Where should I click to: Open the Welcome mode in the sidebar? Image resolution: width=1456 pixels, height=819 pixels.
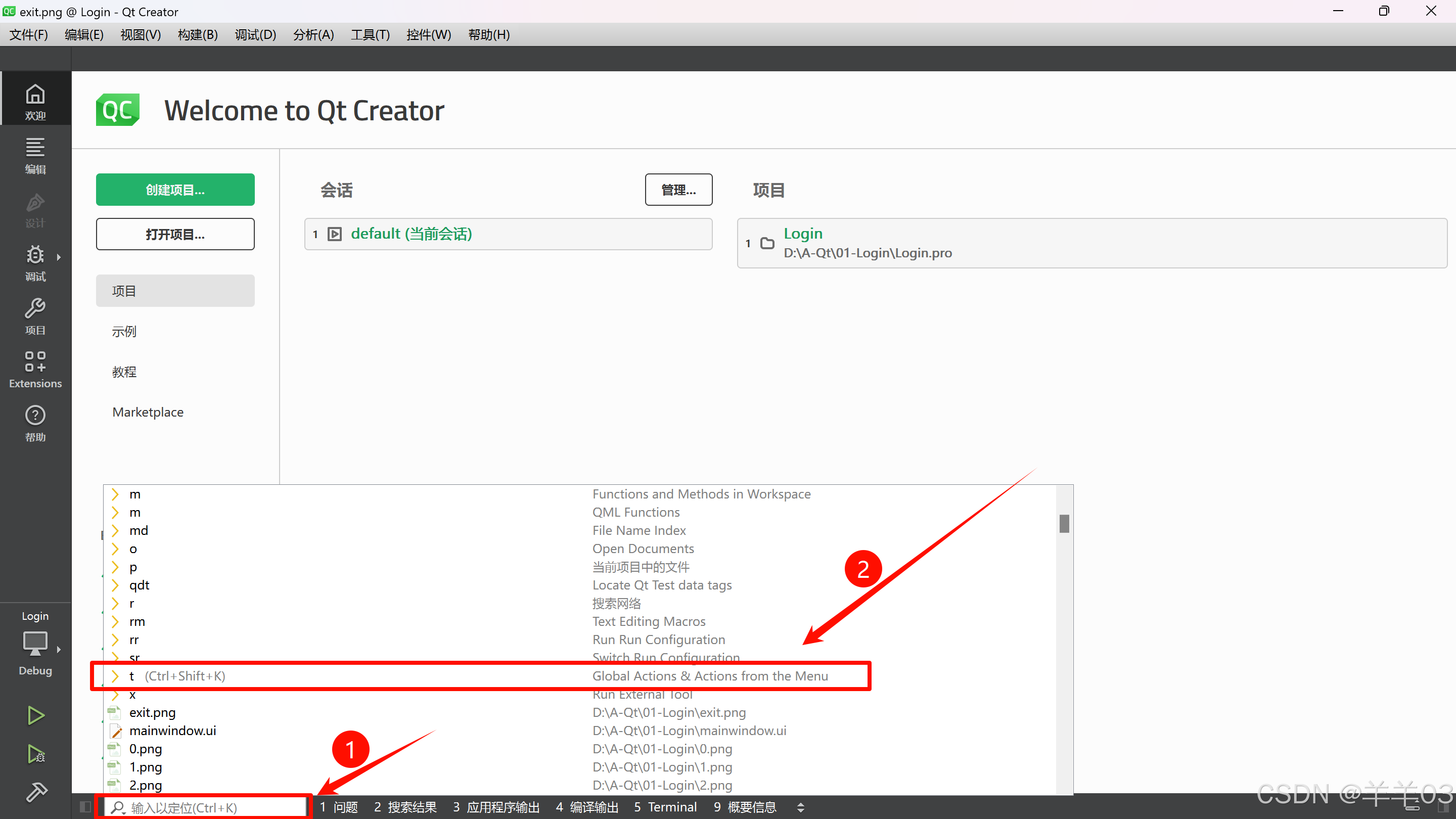click(x=35, y=101)
